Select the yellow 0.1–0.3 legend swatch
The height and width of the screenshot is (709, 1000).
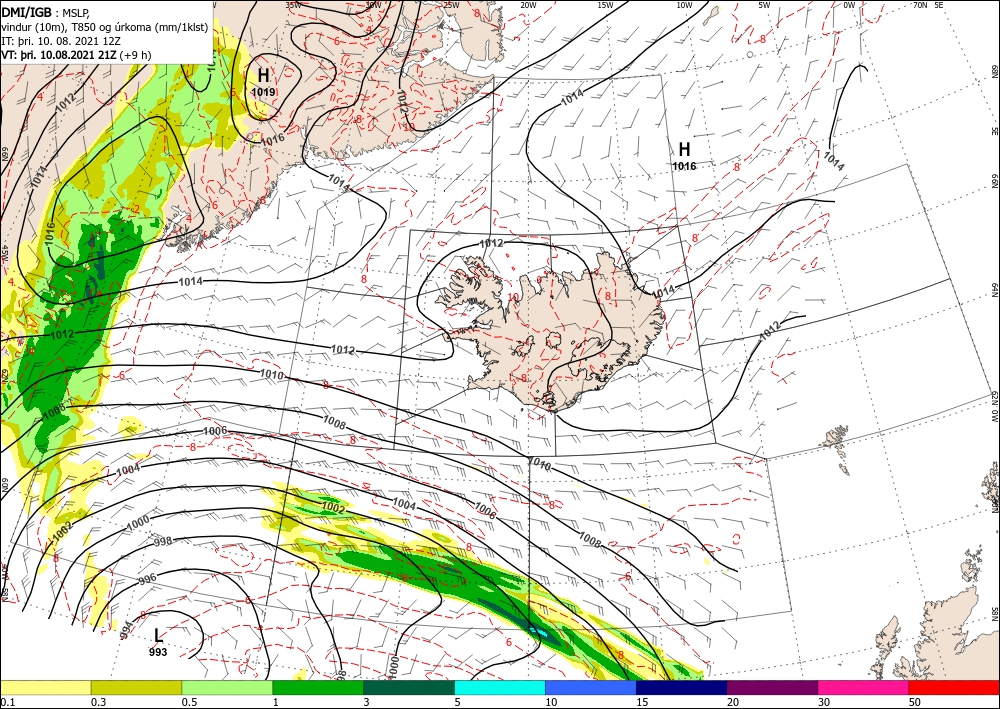45,687
